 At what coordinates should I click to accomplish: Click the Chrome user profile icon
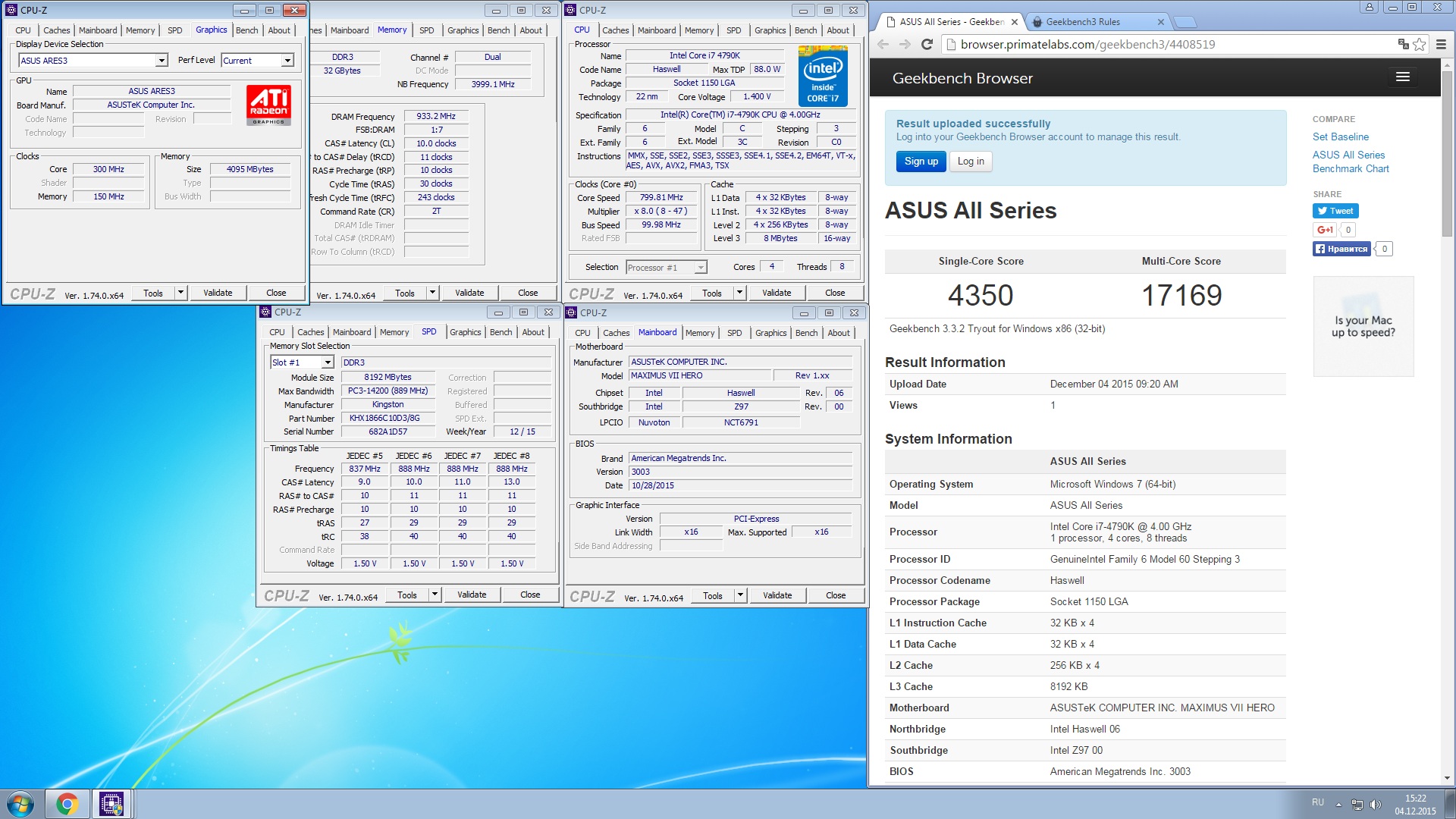[x=1369, y=7]
